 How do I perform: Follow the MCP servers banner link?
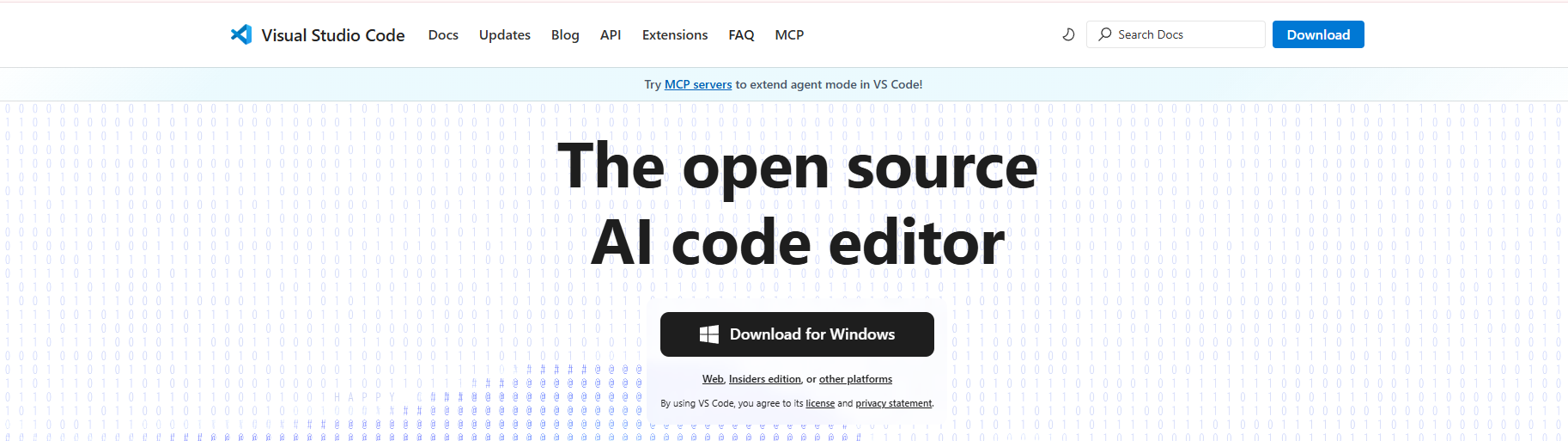[x=698, y=84]
